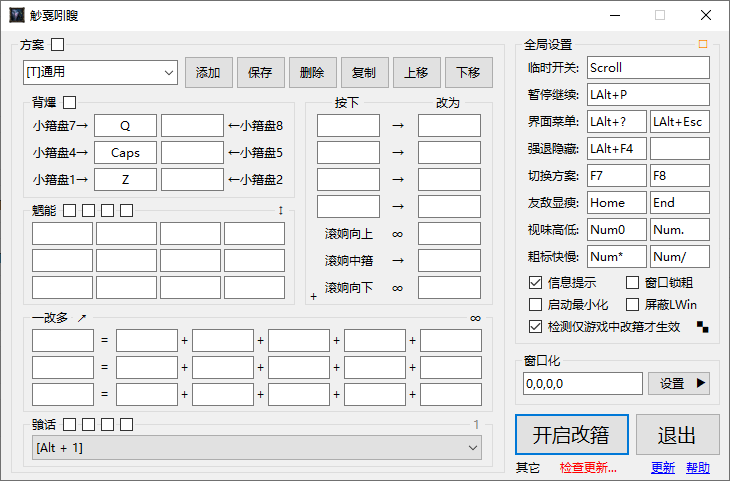Screen dimensions: 730x481
Task: Enable the 信息提示 checkbox
Action: (535, 283)
